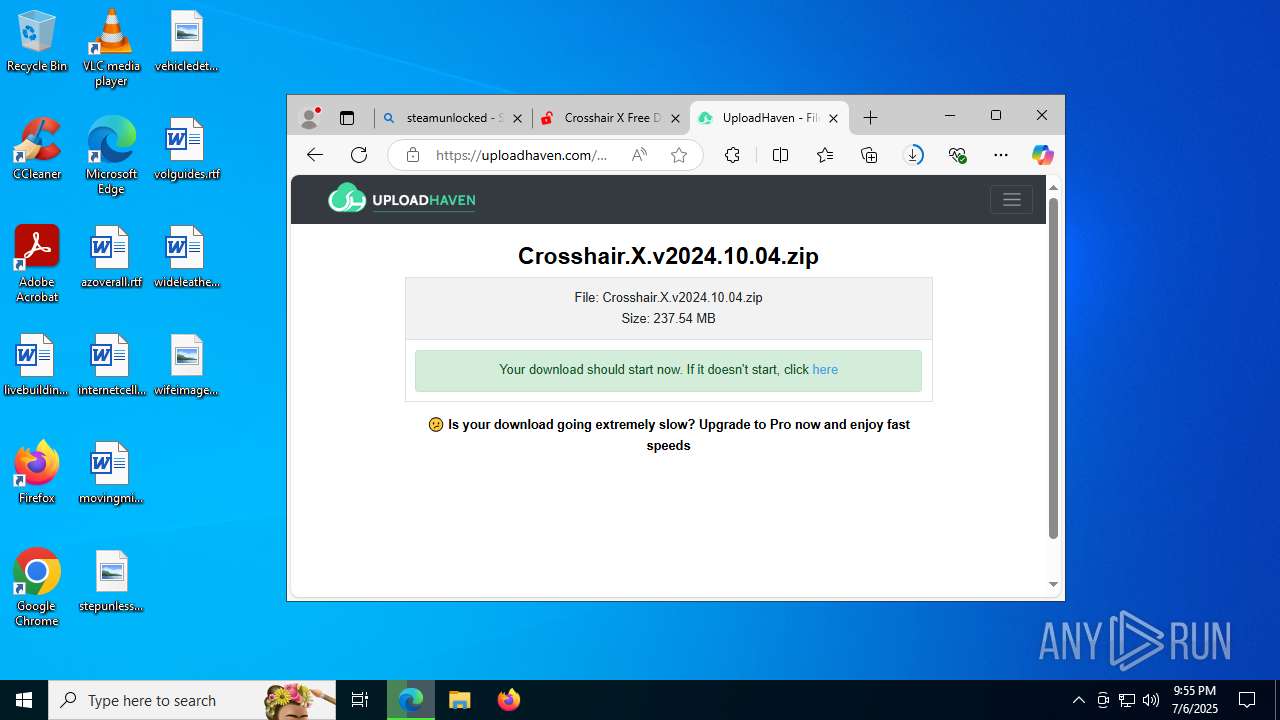Click the taskbar search box
1280x720 pixels.
(192, 700)
